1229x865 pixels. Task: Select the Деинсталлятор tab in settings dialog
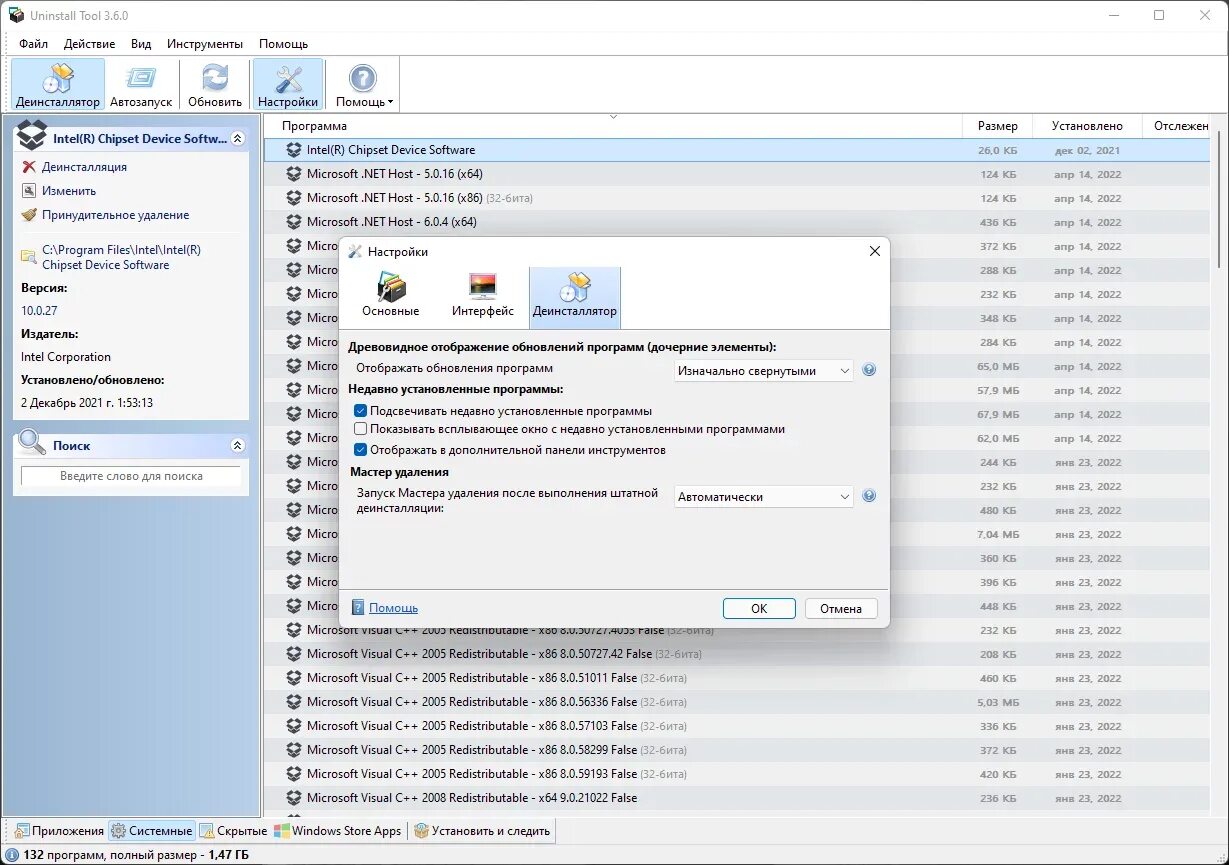tap(575, 296)
